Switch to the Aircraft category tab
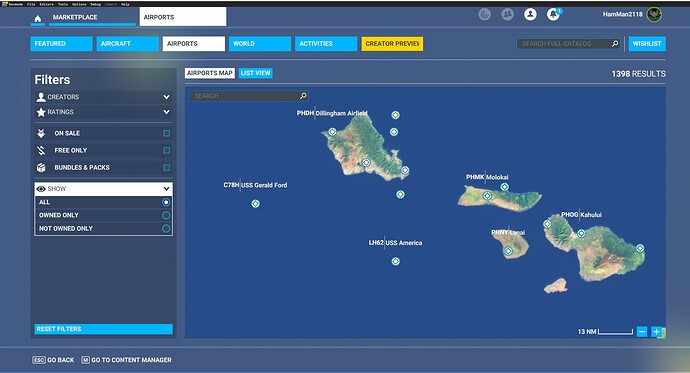 128,44
